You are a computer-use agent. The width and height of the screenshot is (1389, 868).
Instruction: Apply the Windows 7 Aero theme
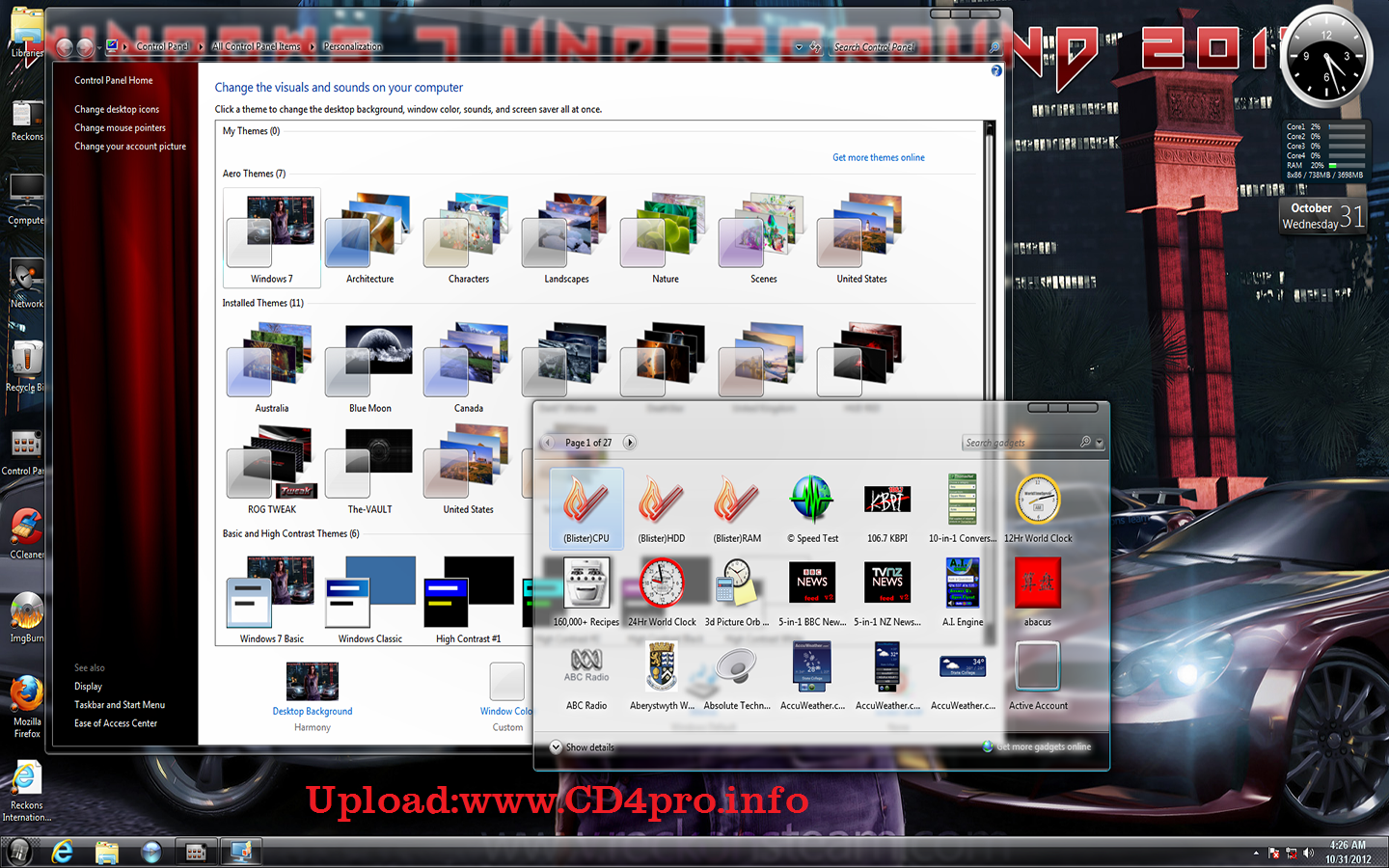coord(272,237)
